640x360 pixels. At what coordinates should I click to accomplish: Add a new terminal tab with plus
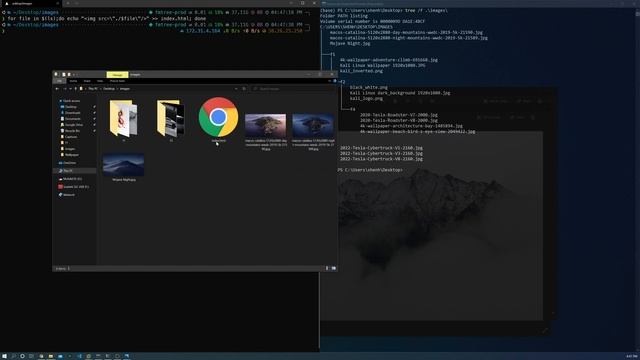tap(68, 3)
